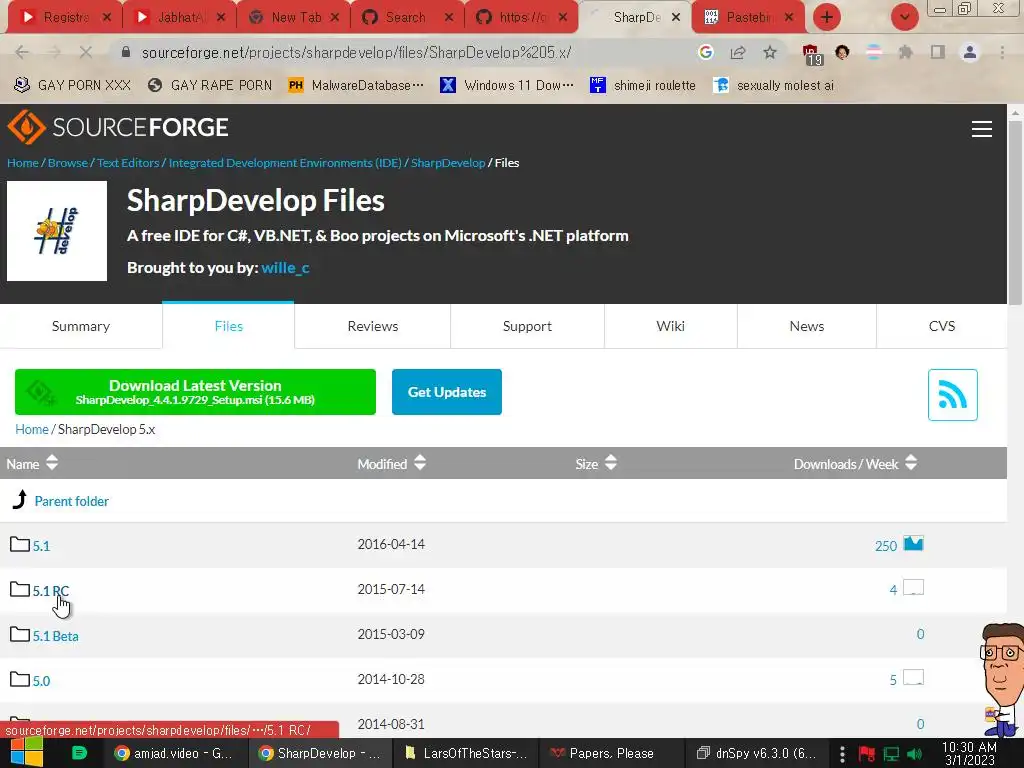Open dnSpy v6.3.0 from the taskbar

click(756, 753)
